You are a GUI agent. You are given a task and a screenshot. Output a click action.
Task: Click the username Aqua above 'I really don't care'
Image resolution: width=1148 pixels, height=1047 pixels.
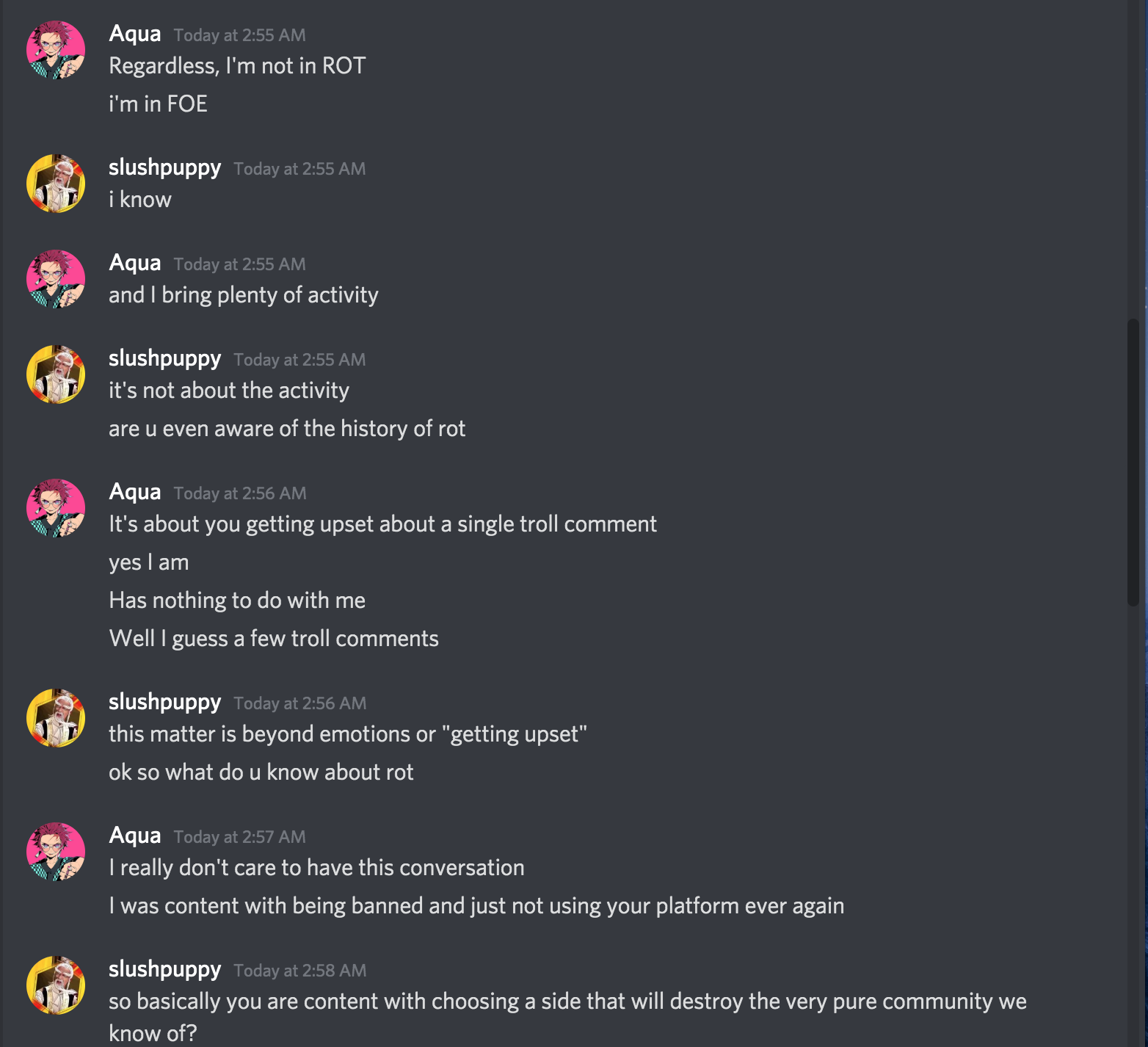(135, 836)
